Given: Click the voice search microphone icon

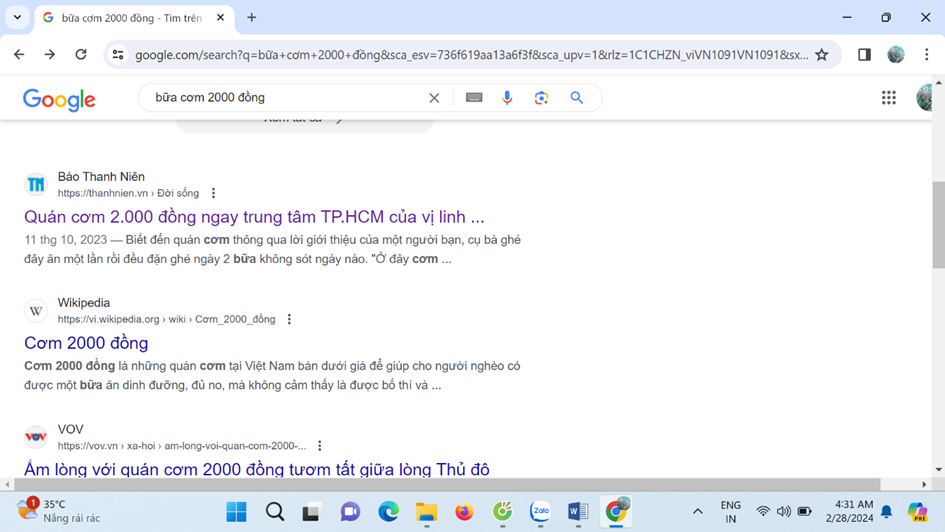Looking at the screenshot, I should tap(507, 98).
